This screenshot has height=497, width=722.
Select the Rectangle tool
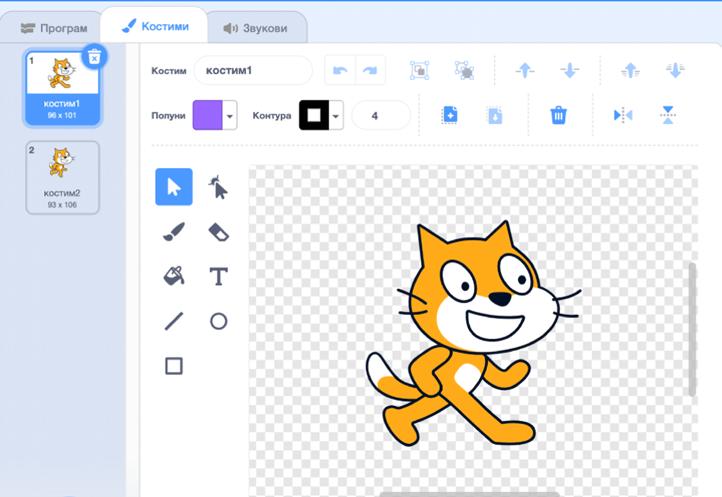174,366
